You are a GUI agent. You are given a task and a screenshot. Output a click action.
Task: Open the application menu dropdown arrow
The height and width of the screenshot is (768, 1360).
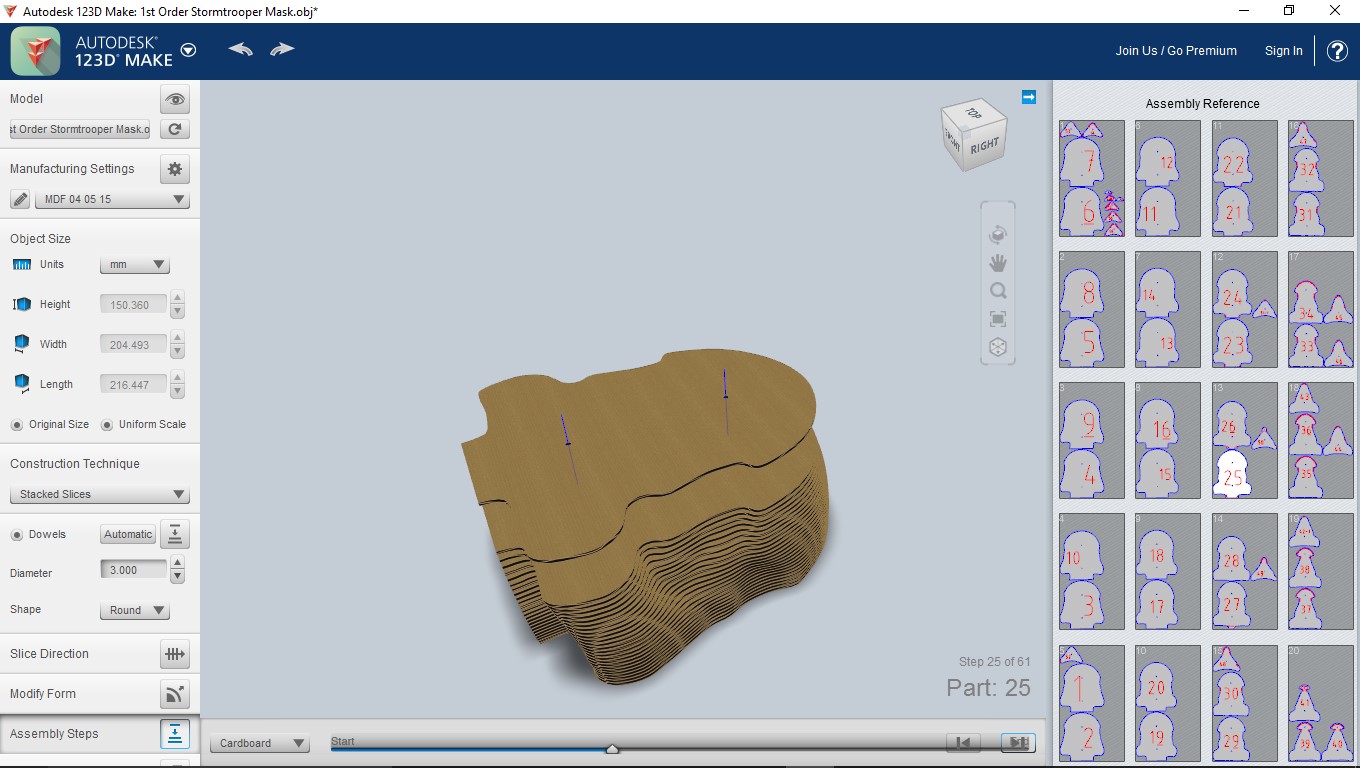(x=188, y=51)
